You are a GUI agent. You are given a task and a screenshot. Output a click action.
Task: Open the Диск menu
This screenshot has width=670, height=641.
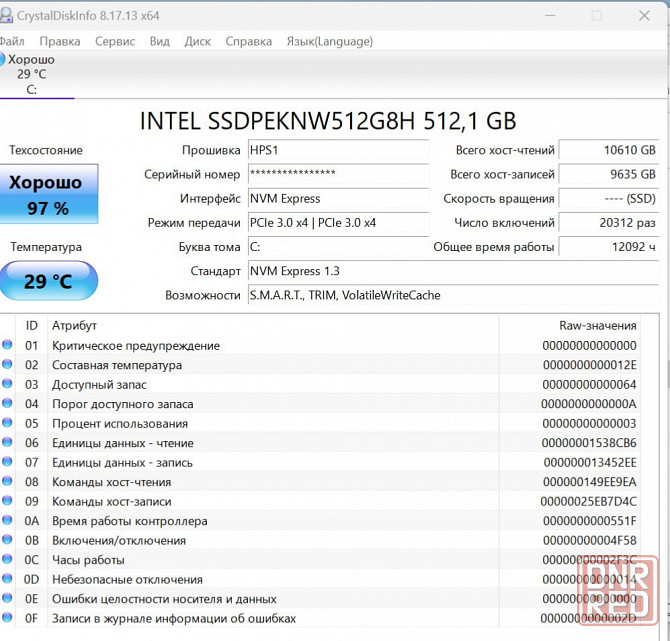pyautogui.click(x=198, y=41)
